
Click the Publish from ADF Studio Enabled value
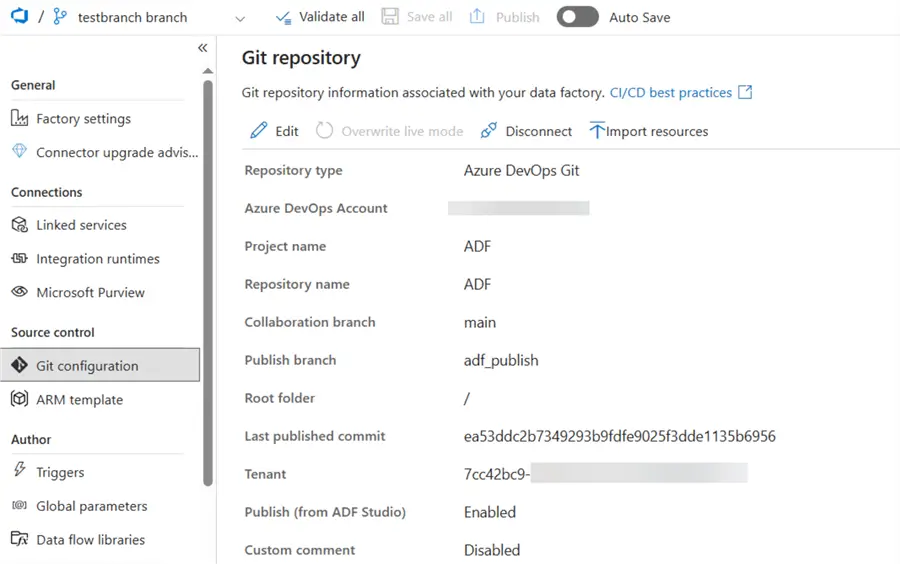tap(490, 512)
